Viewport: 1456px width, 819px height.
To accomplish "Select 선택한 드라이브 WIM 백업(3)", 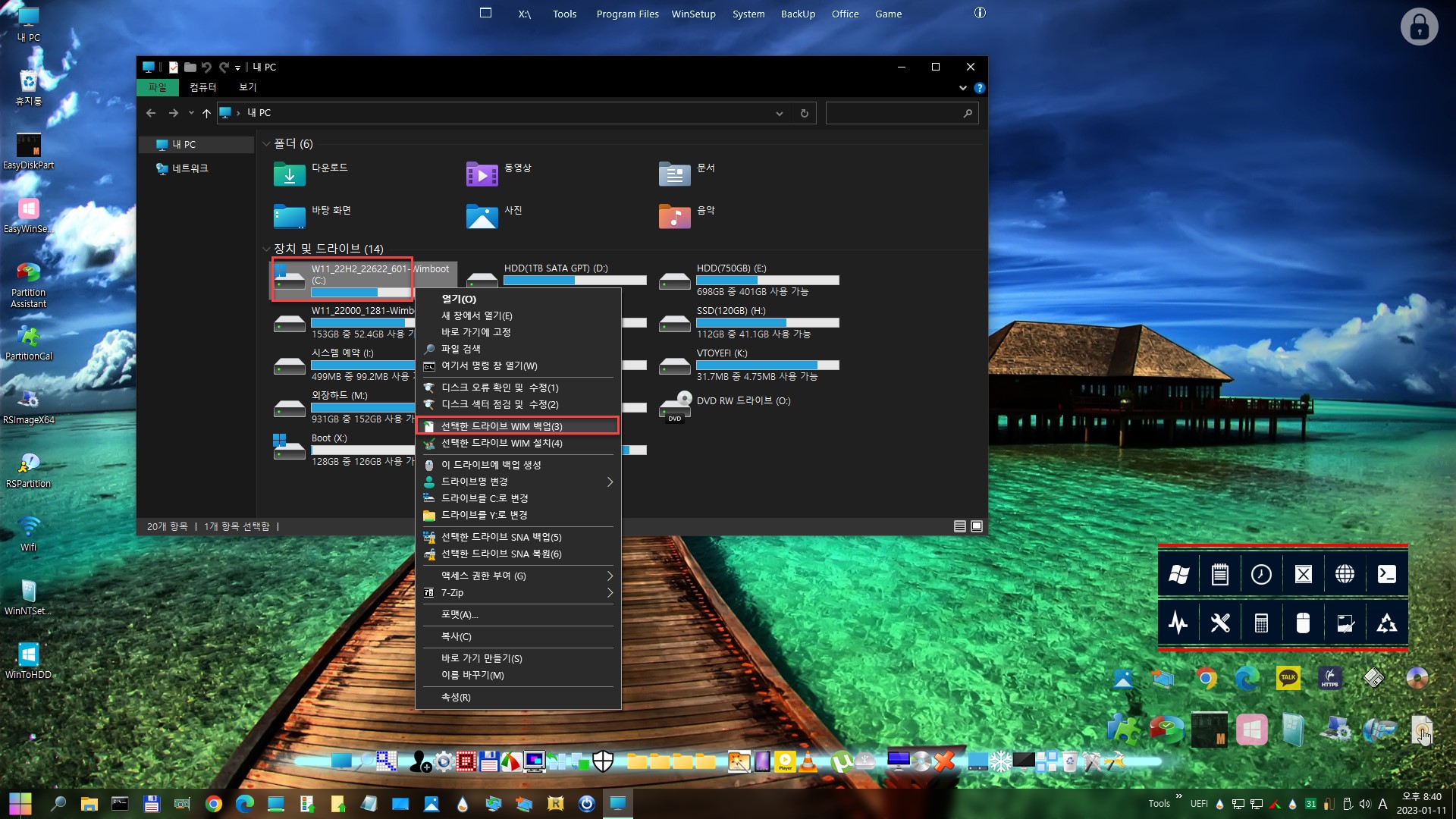I will tap(518, 426).
